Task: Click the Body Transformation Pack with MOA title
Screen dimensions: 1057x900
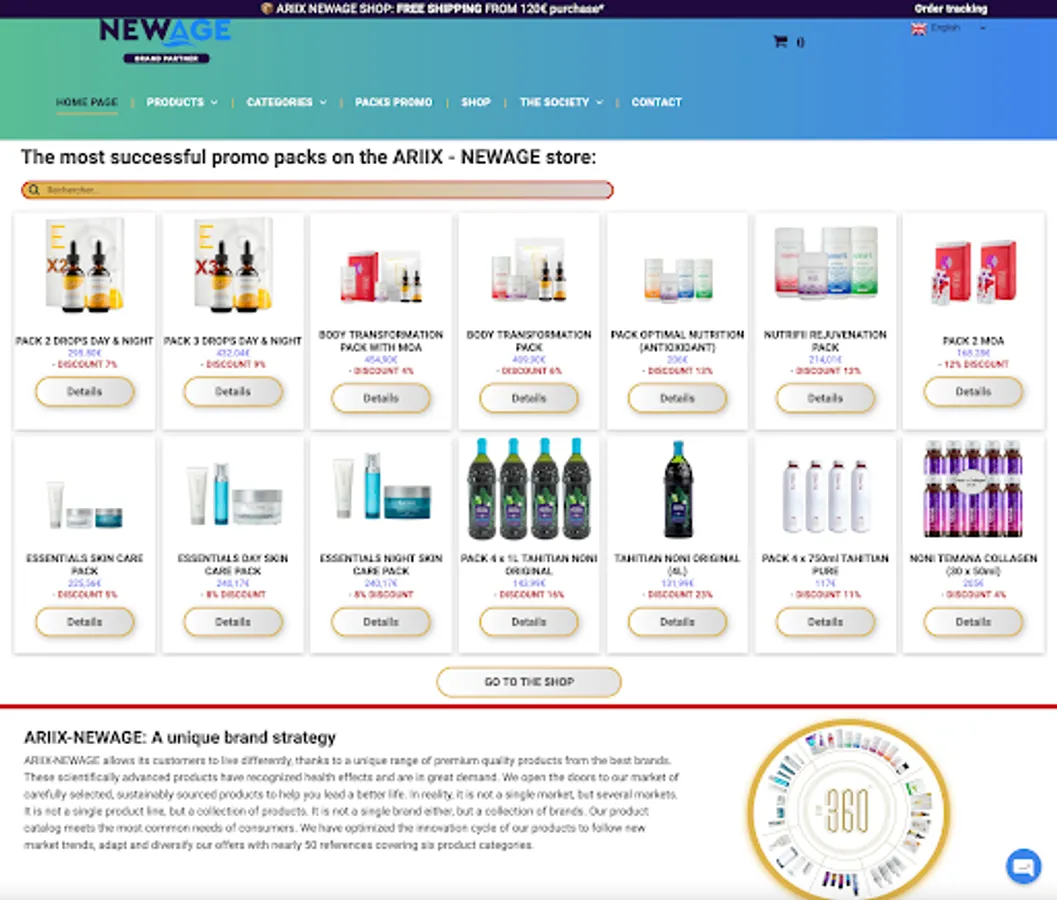Action: coord(381,341)
